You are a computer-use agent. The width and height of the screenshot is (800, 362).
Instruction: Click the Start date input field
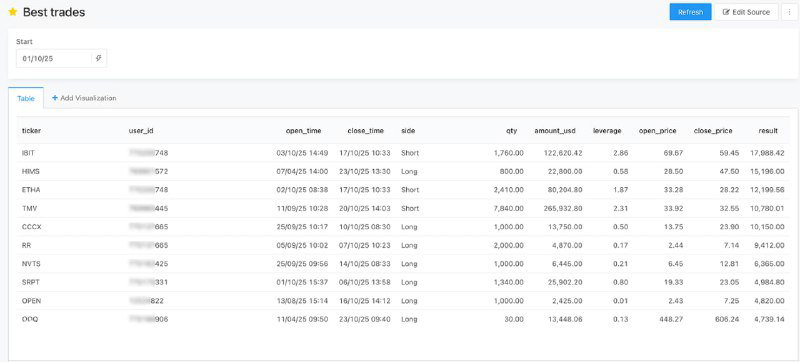point(54,59)
